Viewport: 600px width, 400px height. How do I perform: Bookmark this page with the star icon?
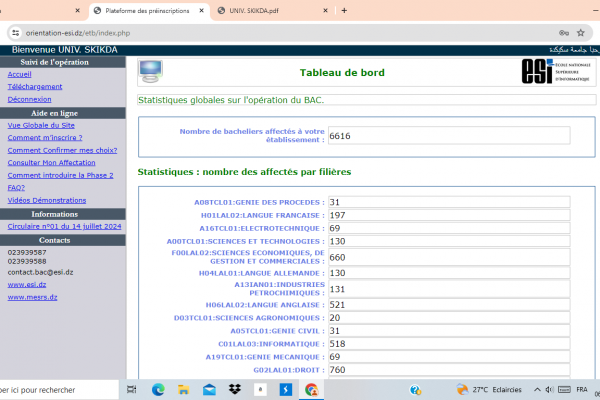pos(580,33)
